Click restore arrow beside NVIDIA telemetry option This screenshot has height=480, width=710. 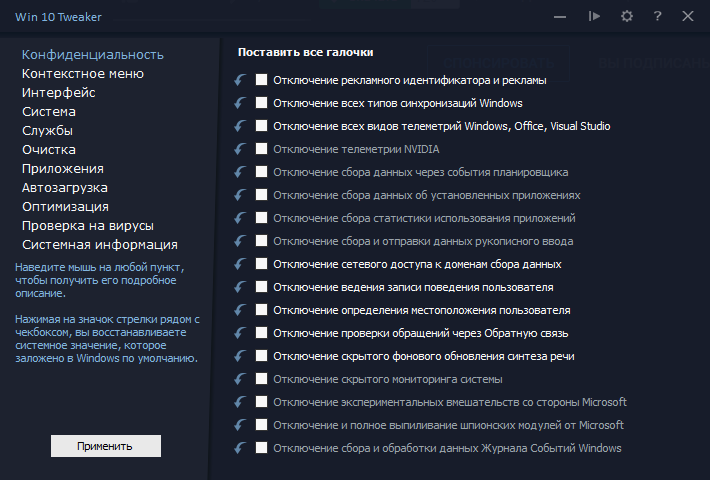(x=240, y=149)
